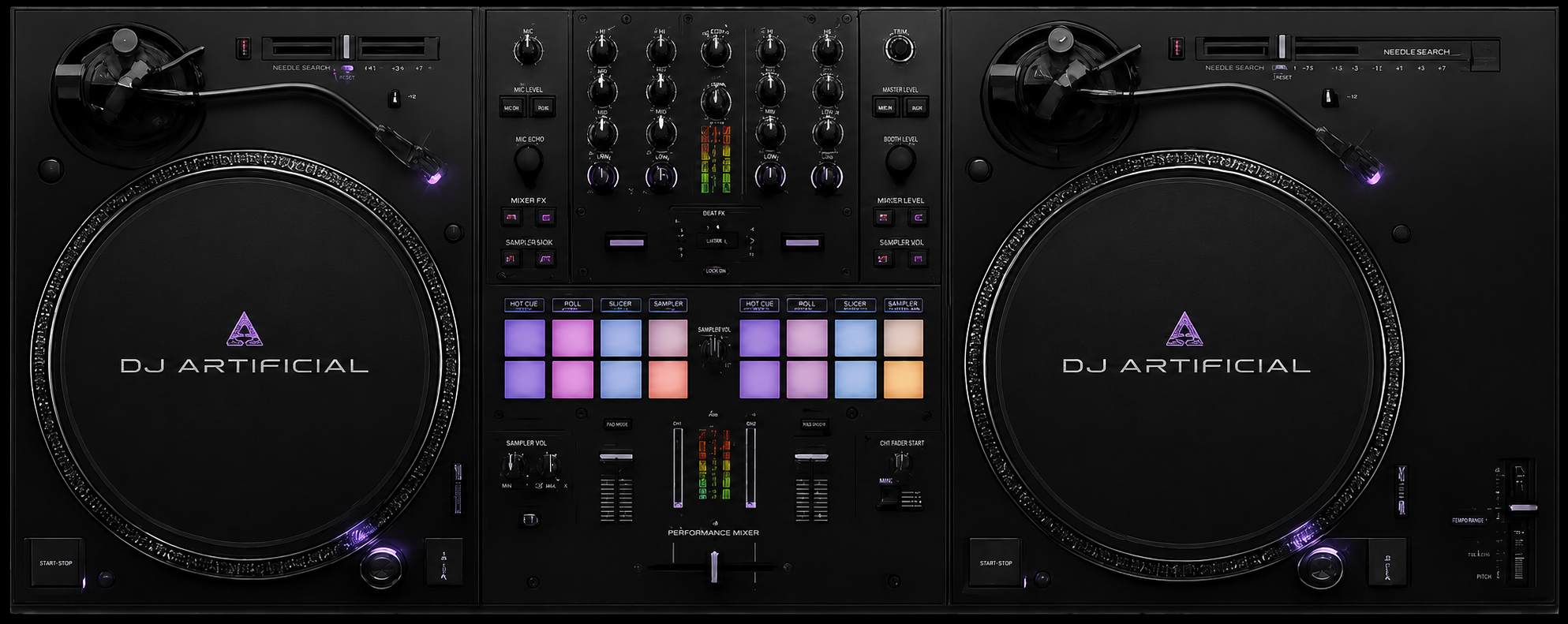The height and width of the screenshot is (624, 1568).
Task: Click the CH2 level strip beside meter
Action: 750,468
